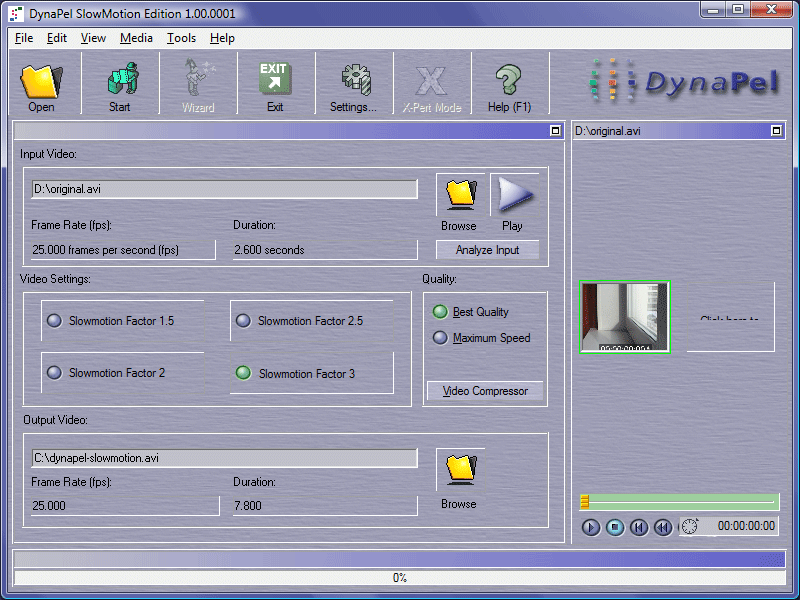Maximize the left settings panel square icon
Screen dimensions: 800x600
(556, 131)
